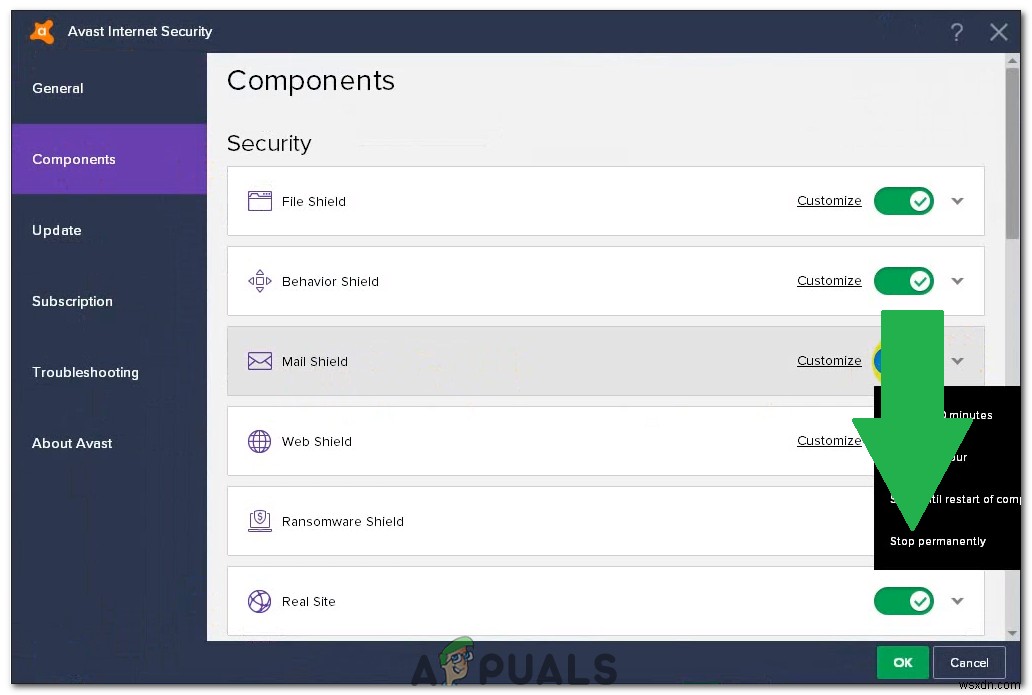Click the Real Site icon

259,601
